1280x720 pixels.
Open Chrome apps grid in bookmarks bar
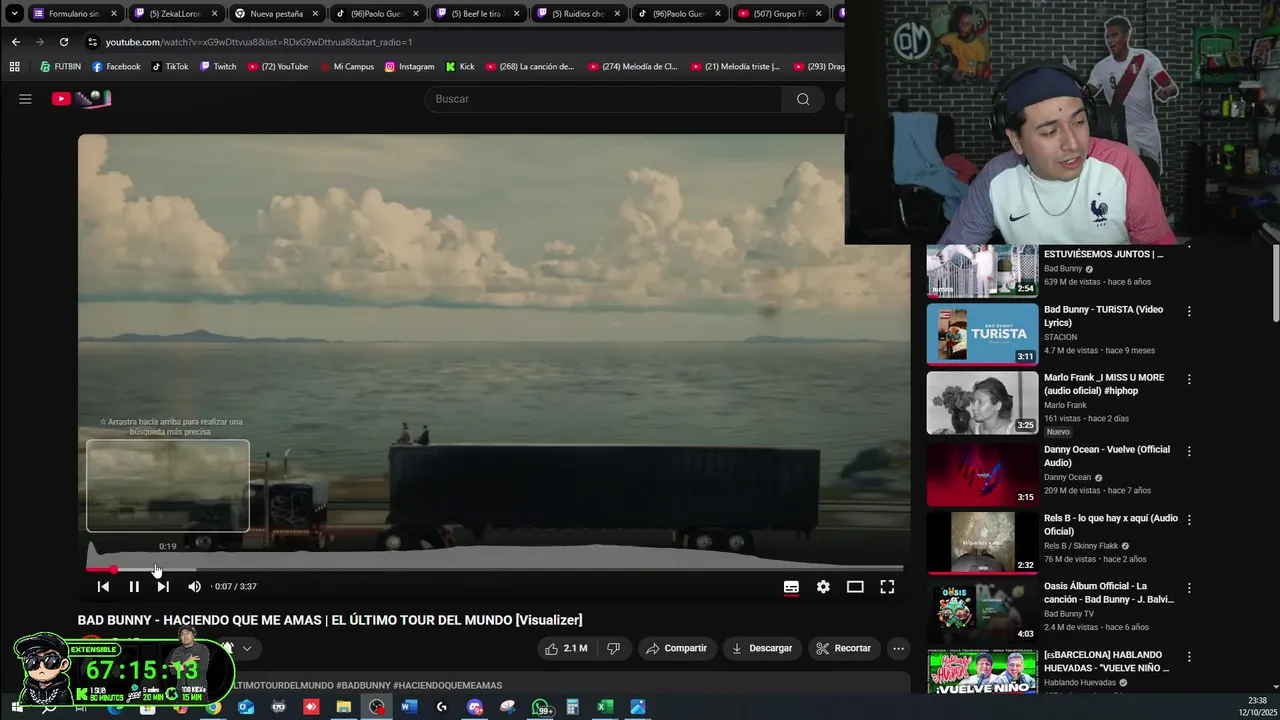(14, 67)
